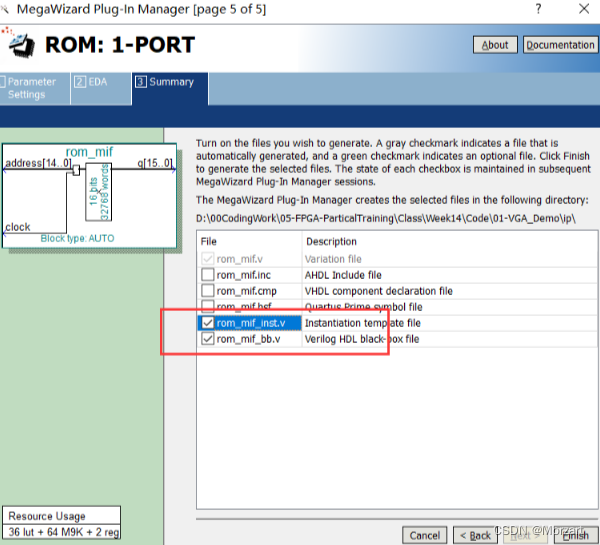This screenshot has height=545, width=600.
Task: Click the clock port label
Action: tap(18, 227)
